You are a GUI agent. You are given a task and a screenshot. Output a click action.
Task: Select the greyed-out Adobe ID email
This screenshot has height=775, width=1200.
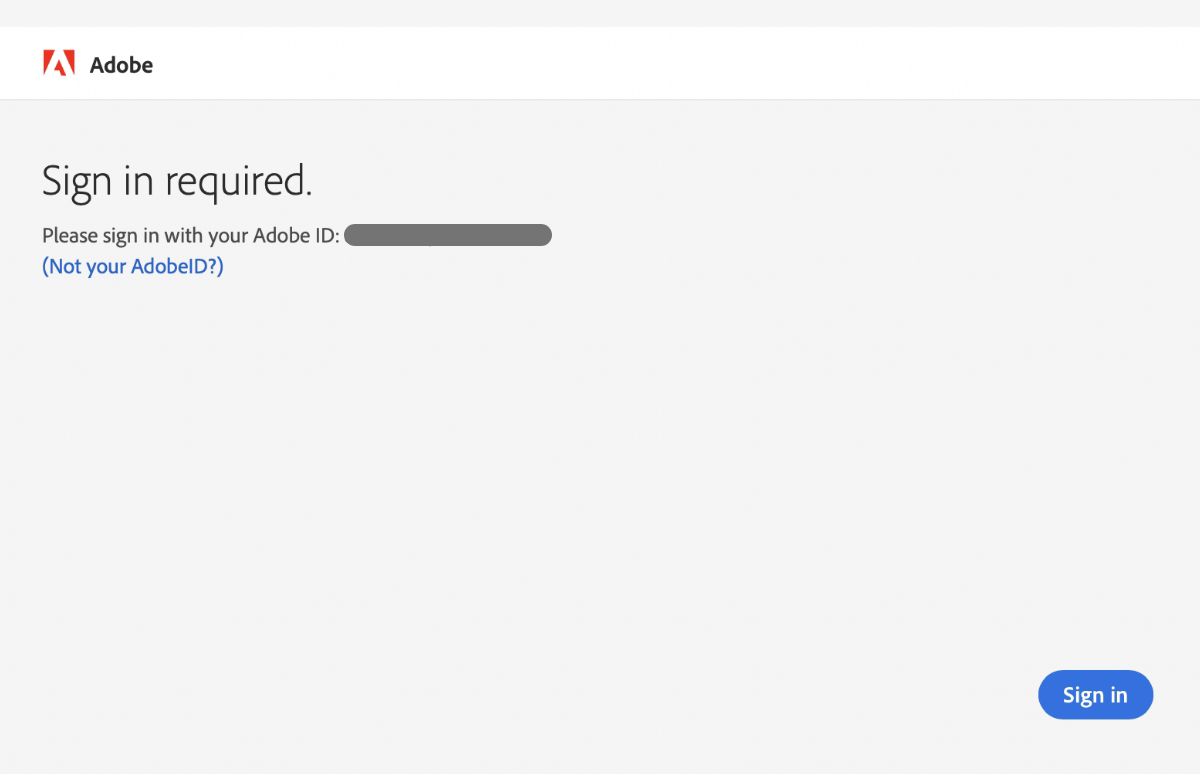pyautogui.click(x=448, y=236)
